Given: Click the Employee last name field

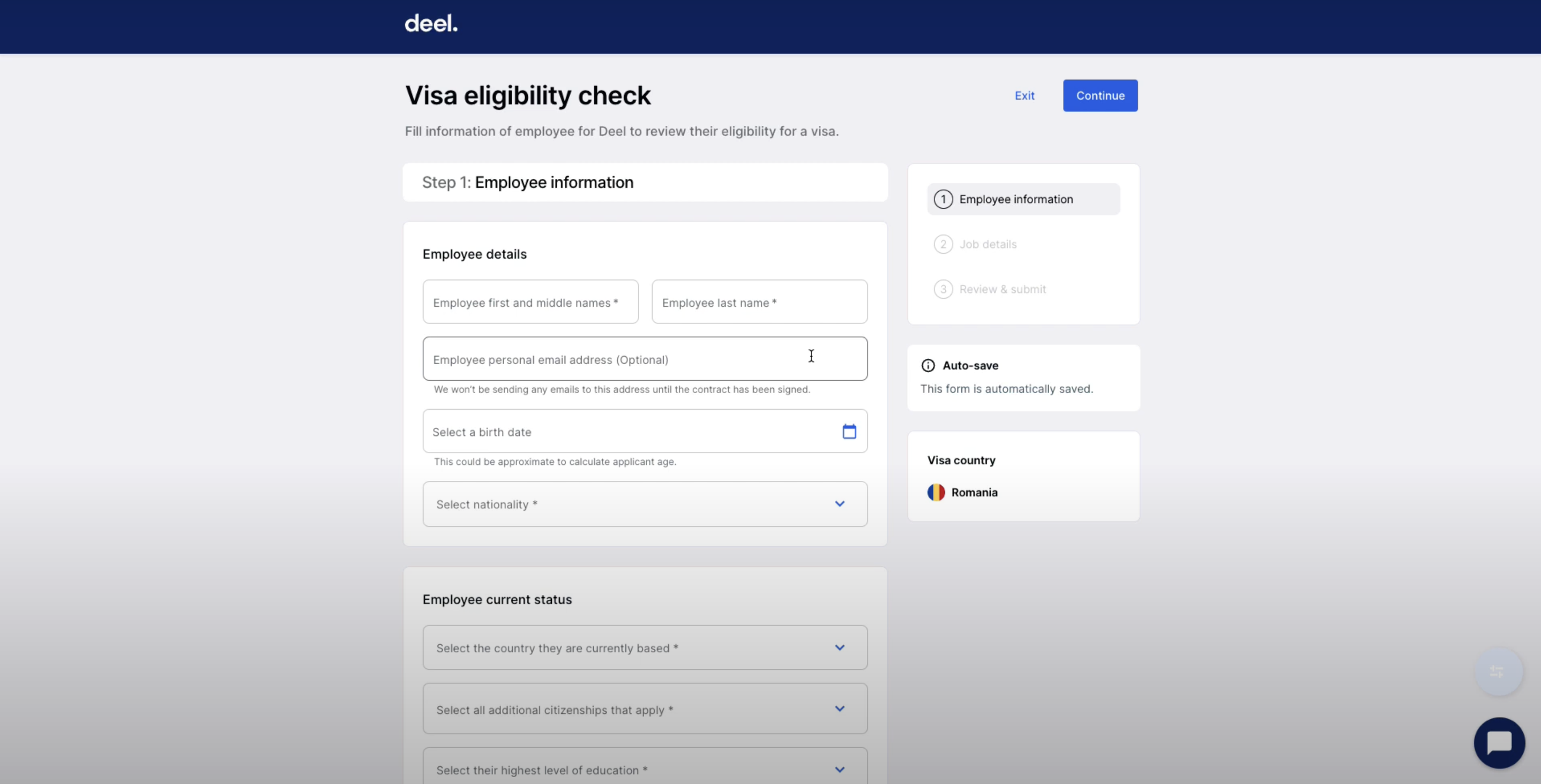Looking at the screenshot, I should (x=759, y=302).
